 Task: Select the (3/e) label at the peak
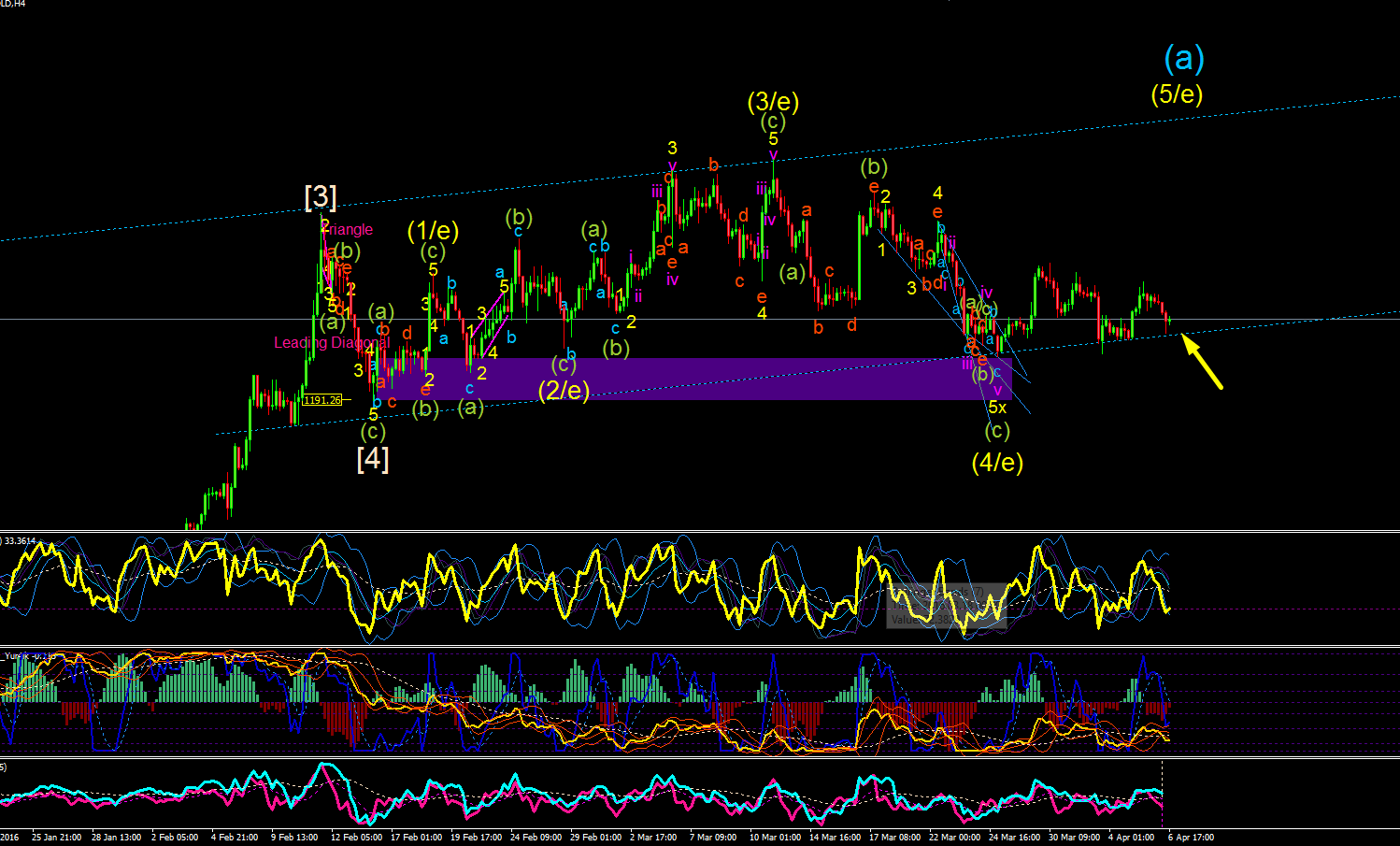(773, 101)
